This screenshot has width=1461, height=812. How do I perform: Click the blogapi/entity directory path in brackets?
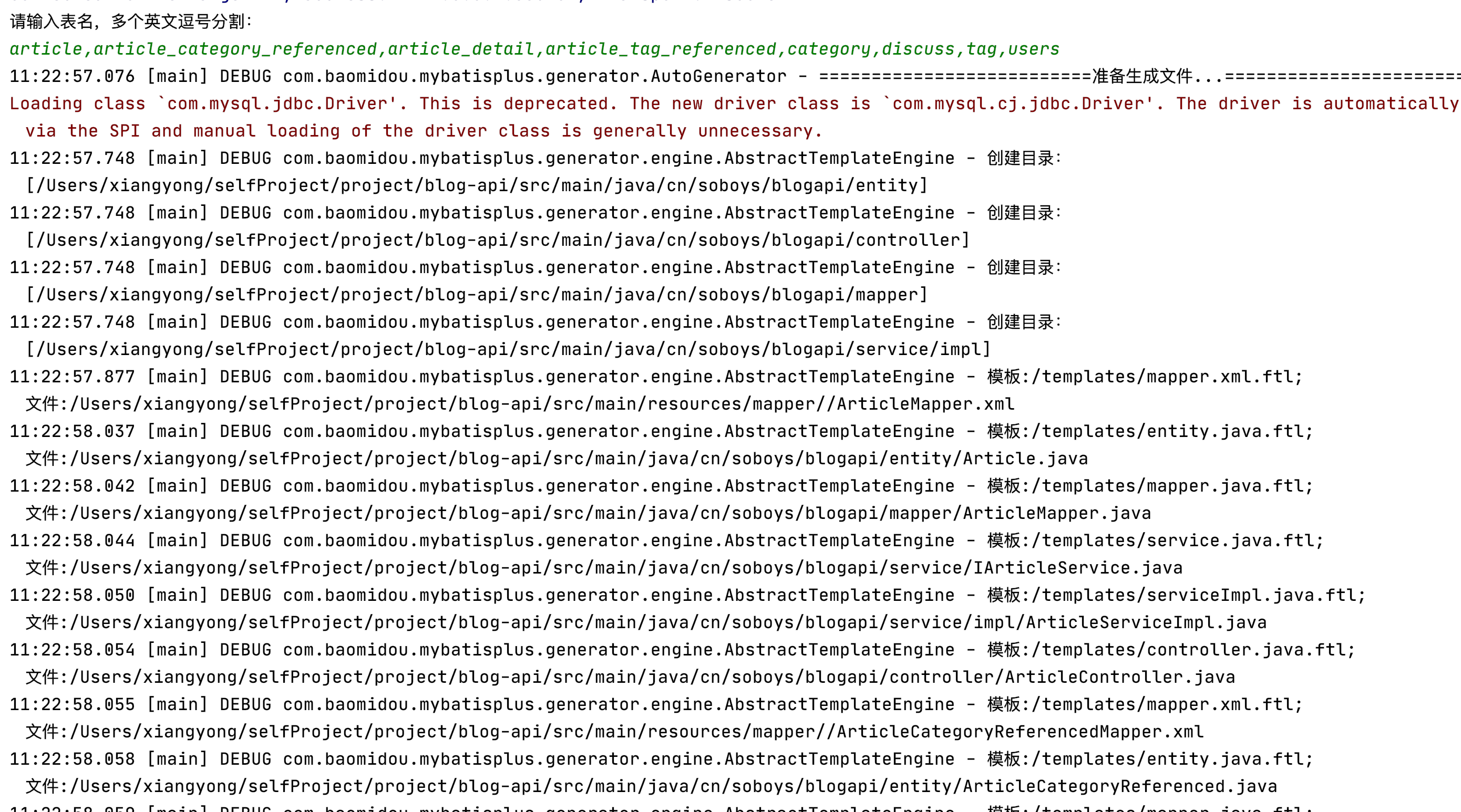[477, 185]
